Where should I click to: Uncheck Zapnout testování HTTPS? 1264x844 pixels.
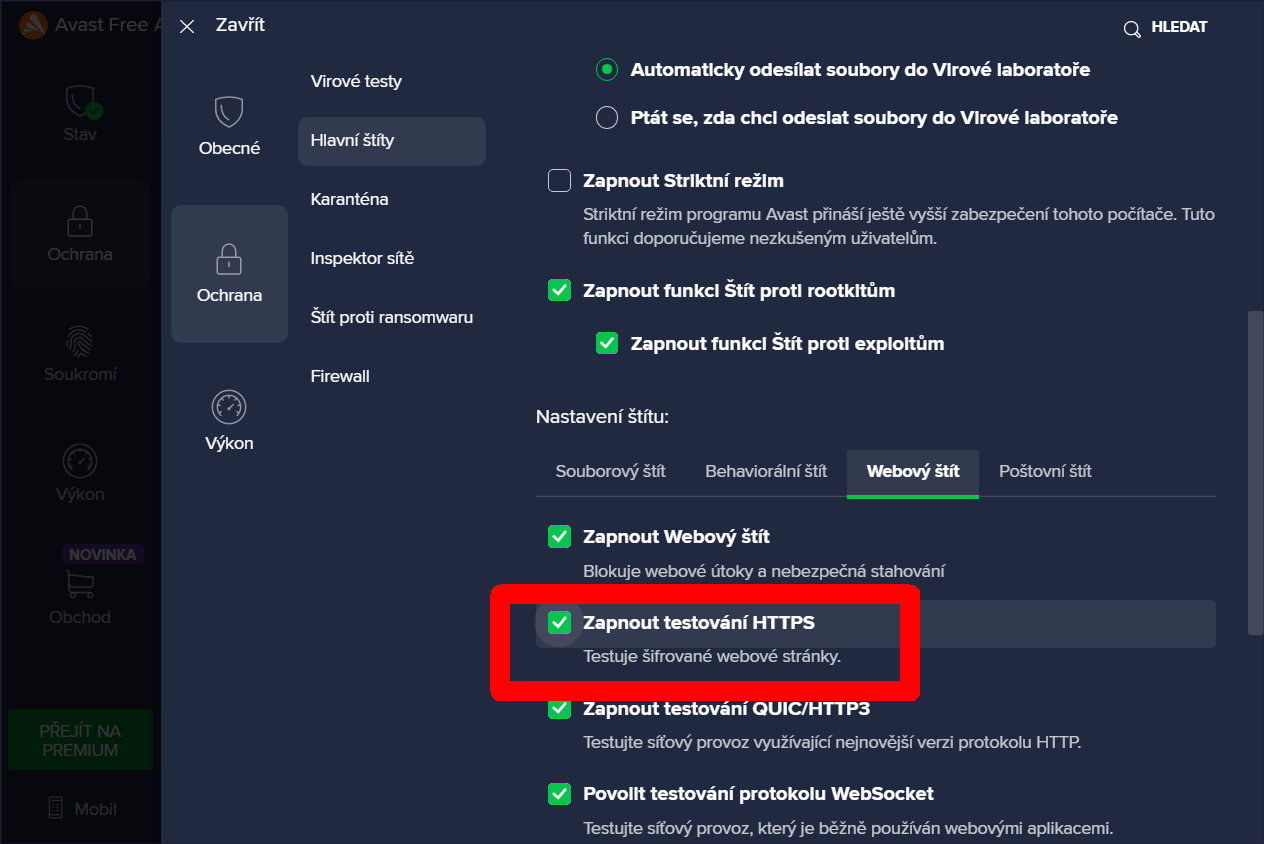pyautogui.click(x=559, y=623)
